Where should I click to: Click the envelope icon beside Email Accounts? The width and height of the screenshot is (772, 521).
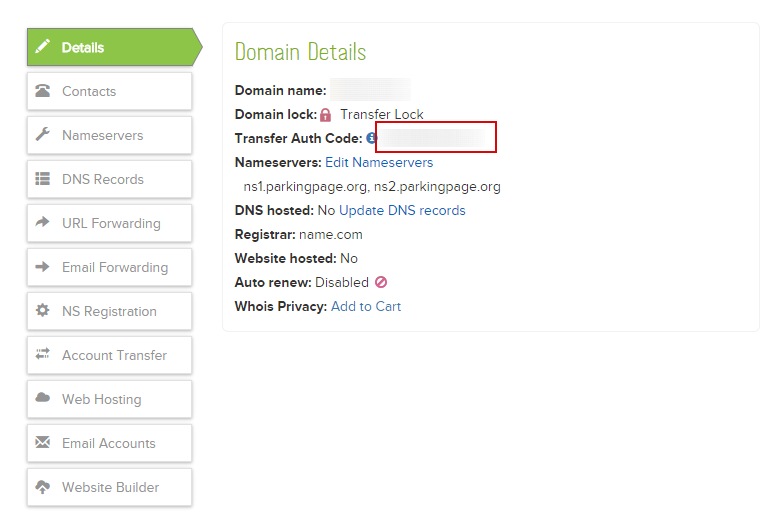tap(43, 443)
